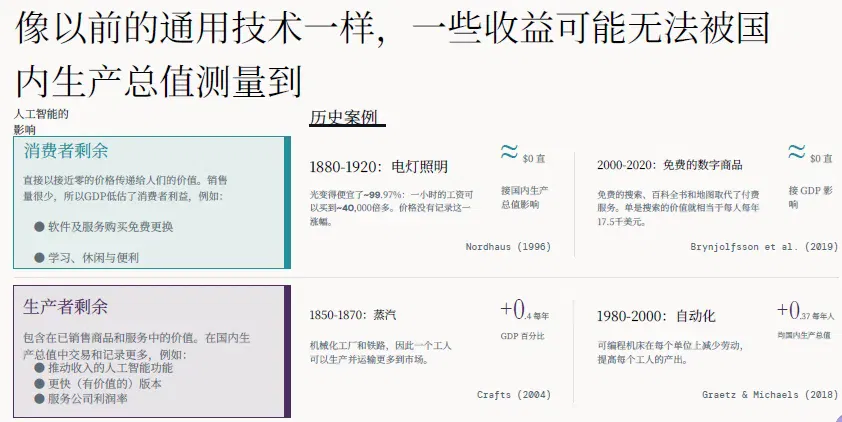Click the paragraph starting 机械化工厂和铁路

pyautogui.click(x=380, y=352)
